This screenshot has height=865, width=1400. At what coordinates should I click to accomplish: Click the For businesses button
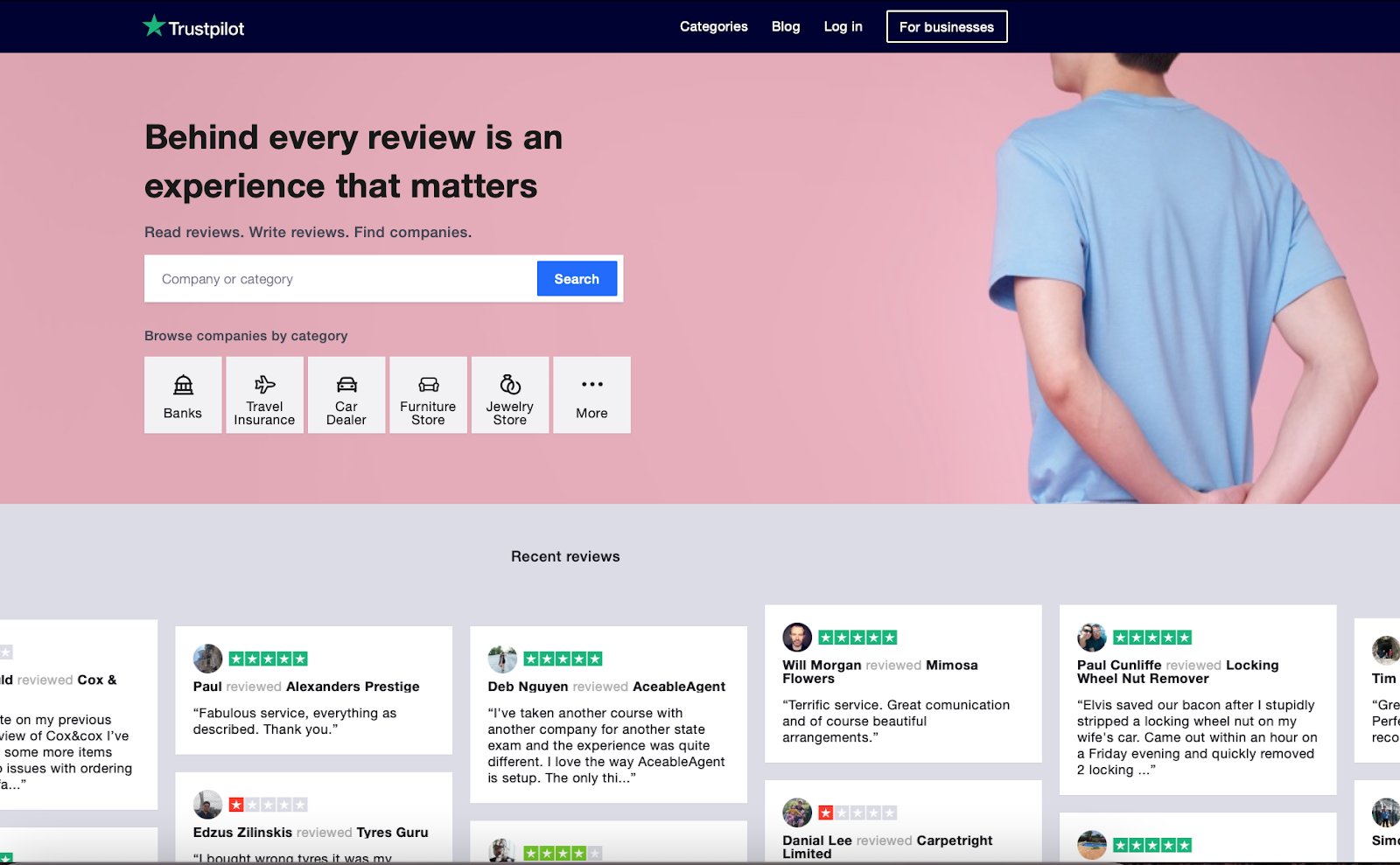(947, 26)
